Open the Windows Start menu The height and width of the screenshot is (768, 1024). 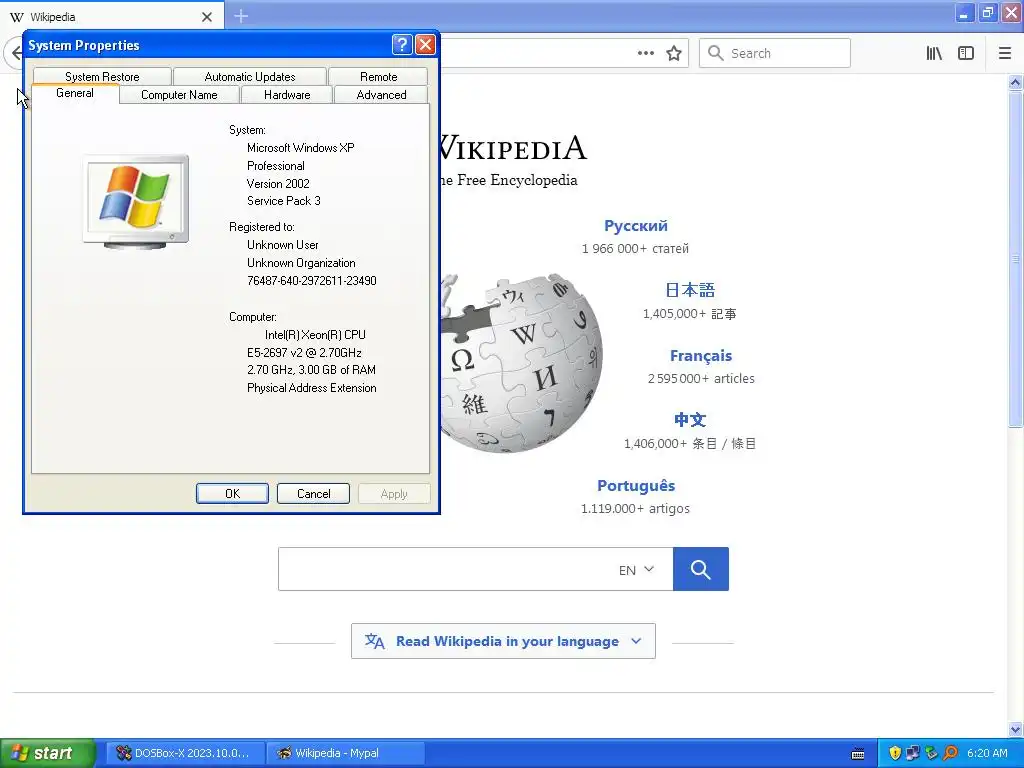click(x=48, y=753)
